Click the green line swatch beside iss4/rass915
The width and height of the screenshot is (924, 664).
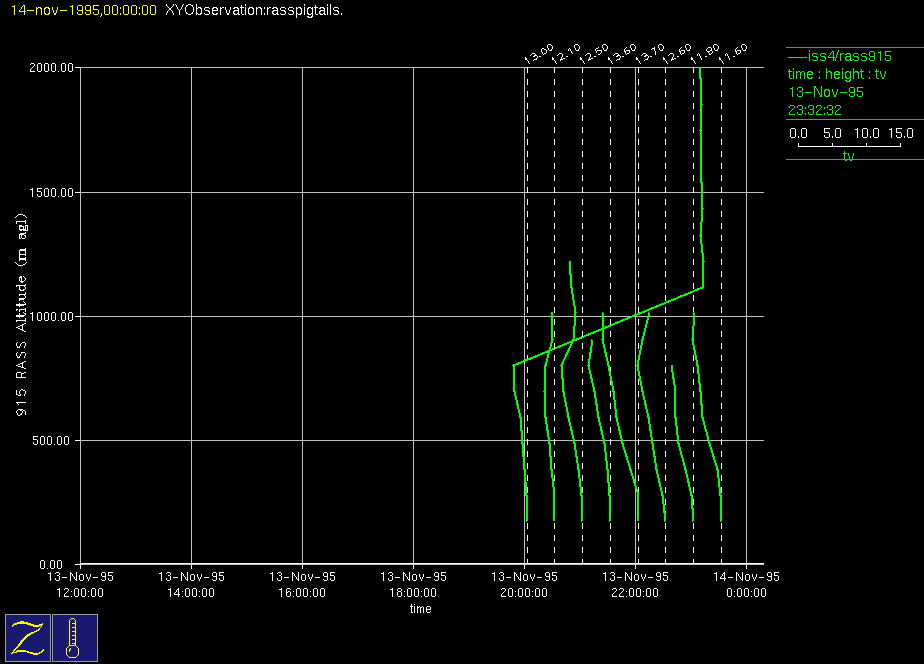point(796,57)
